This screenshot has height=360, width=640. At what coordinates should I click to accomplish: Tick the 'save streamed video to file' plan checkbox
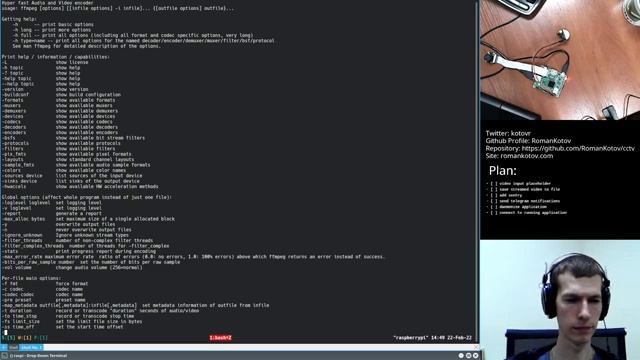494,189
